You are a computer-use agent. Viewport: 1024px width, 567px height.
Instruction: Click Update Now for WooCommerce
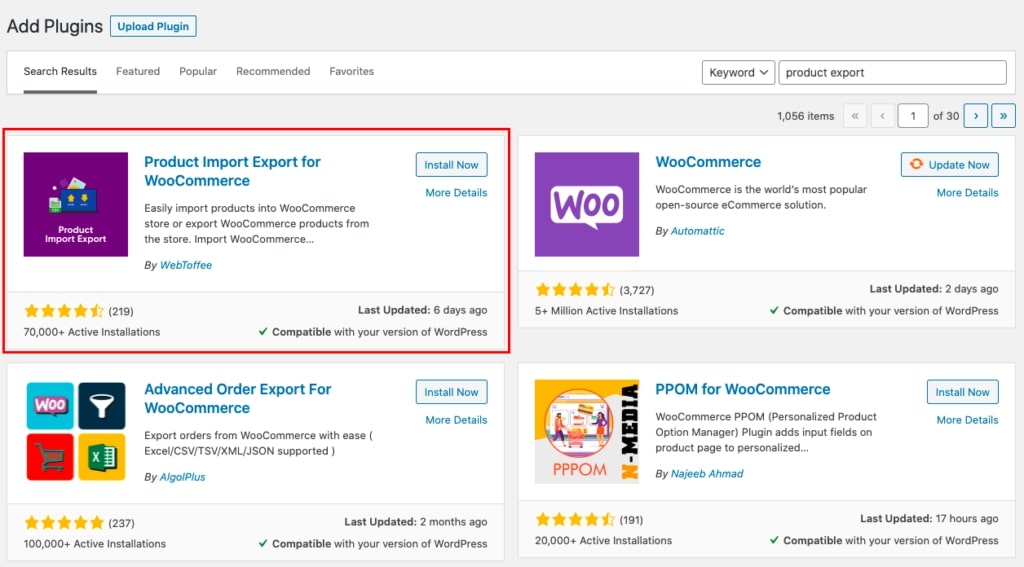pos(949,165)
